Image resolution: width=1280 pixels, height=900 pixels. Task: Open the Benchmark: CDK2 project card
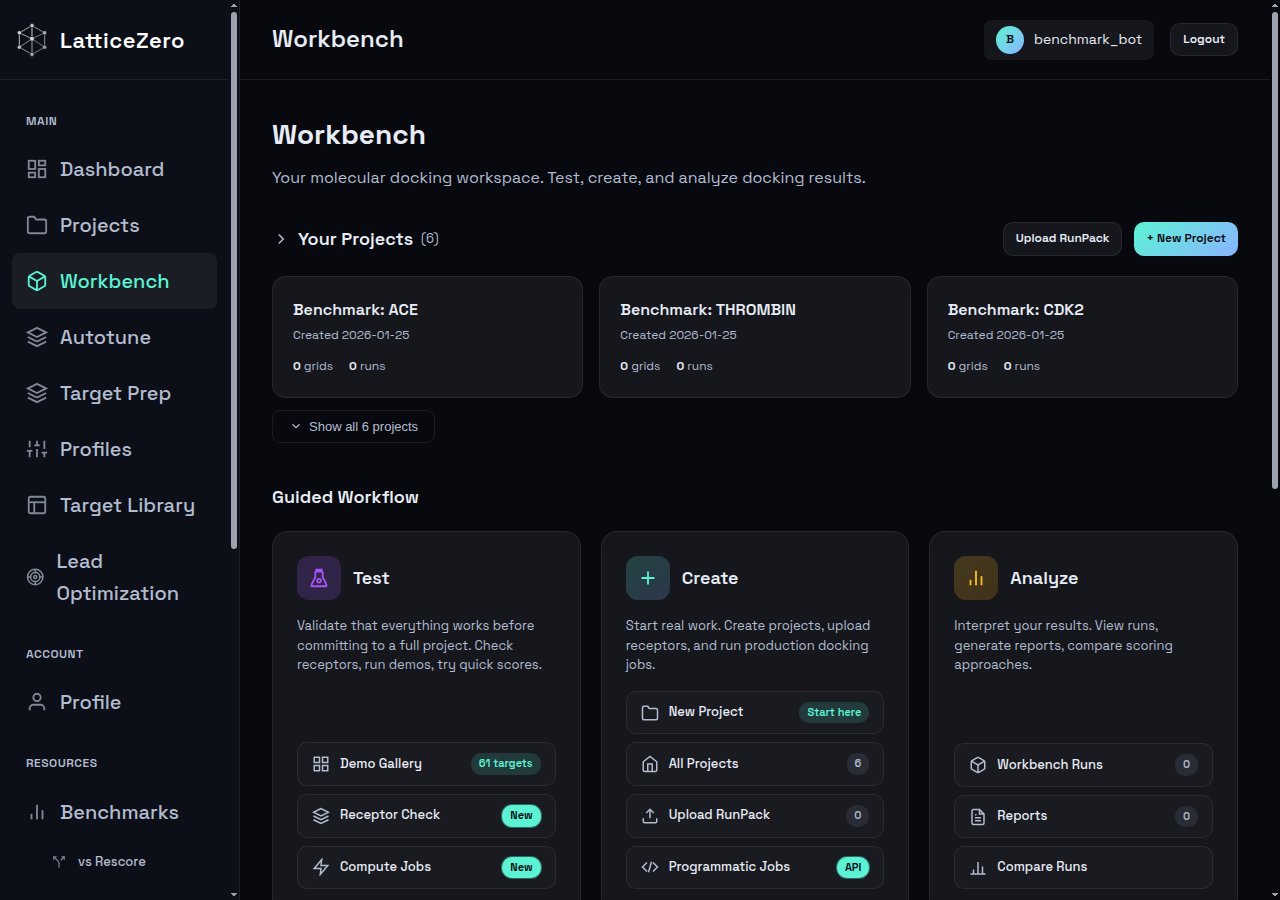coord(1082,337)
